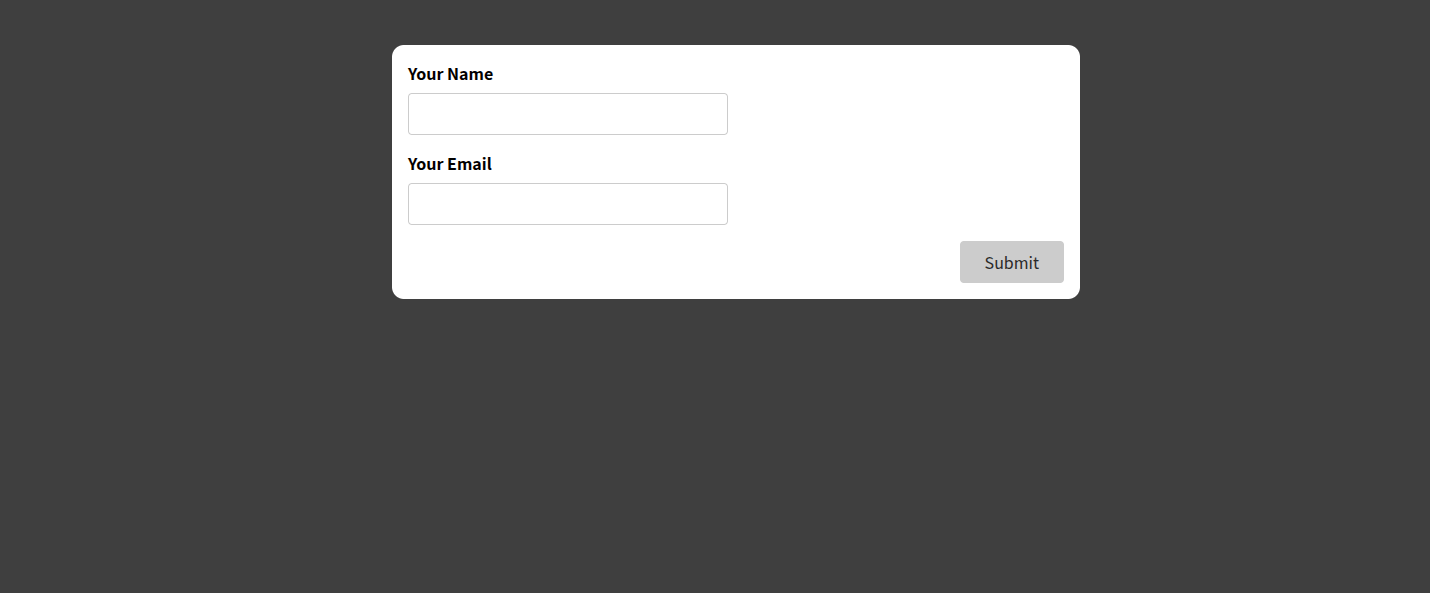Select the Your Email label text
1430x593 pixels.
click(449, 163)
